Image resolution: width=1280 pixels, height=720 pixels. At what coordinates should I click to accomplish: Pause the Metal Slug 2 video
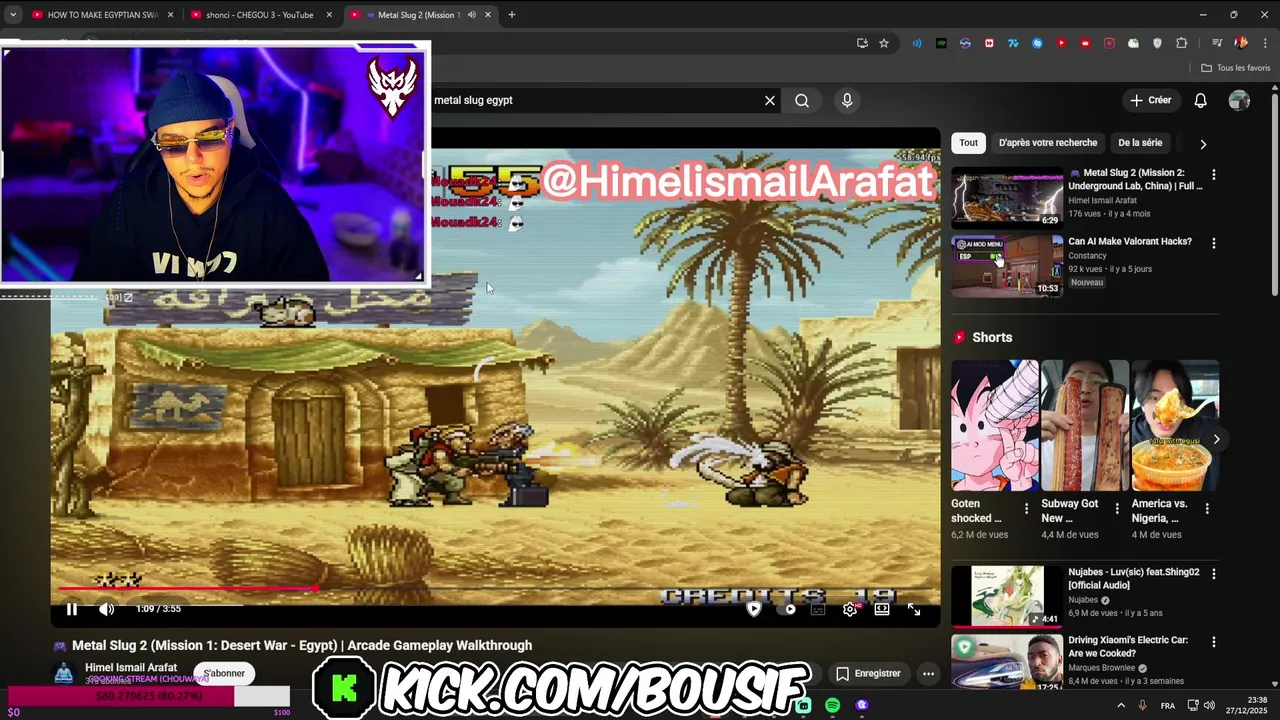pos(72,609)
